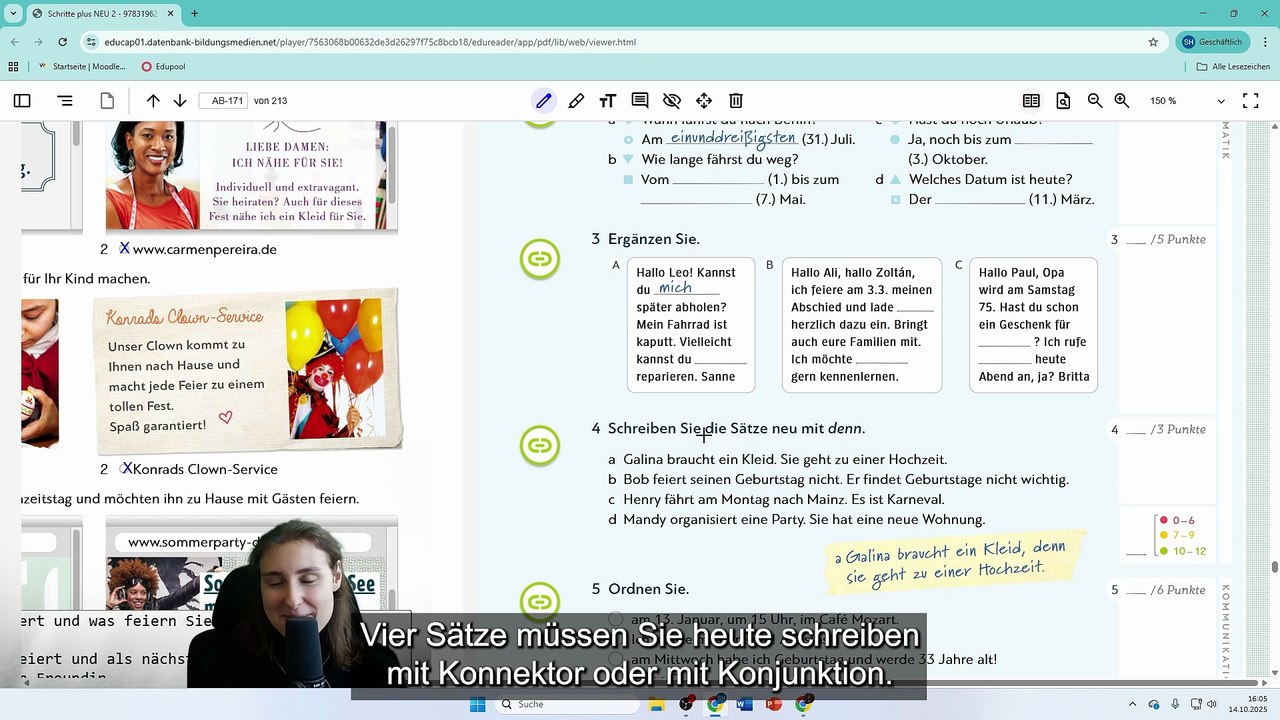
Task: Click the trash delete annotations icon
Action: [x=736, y=101]
